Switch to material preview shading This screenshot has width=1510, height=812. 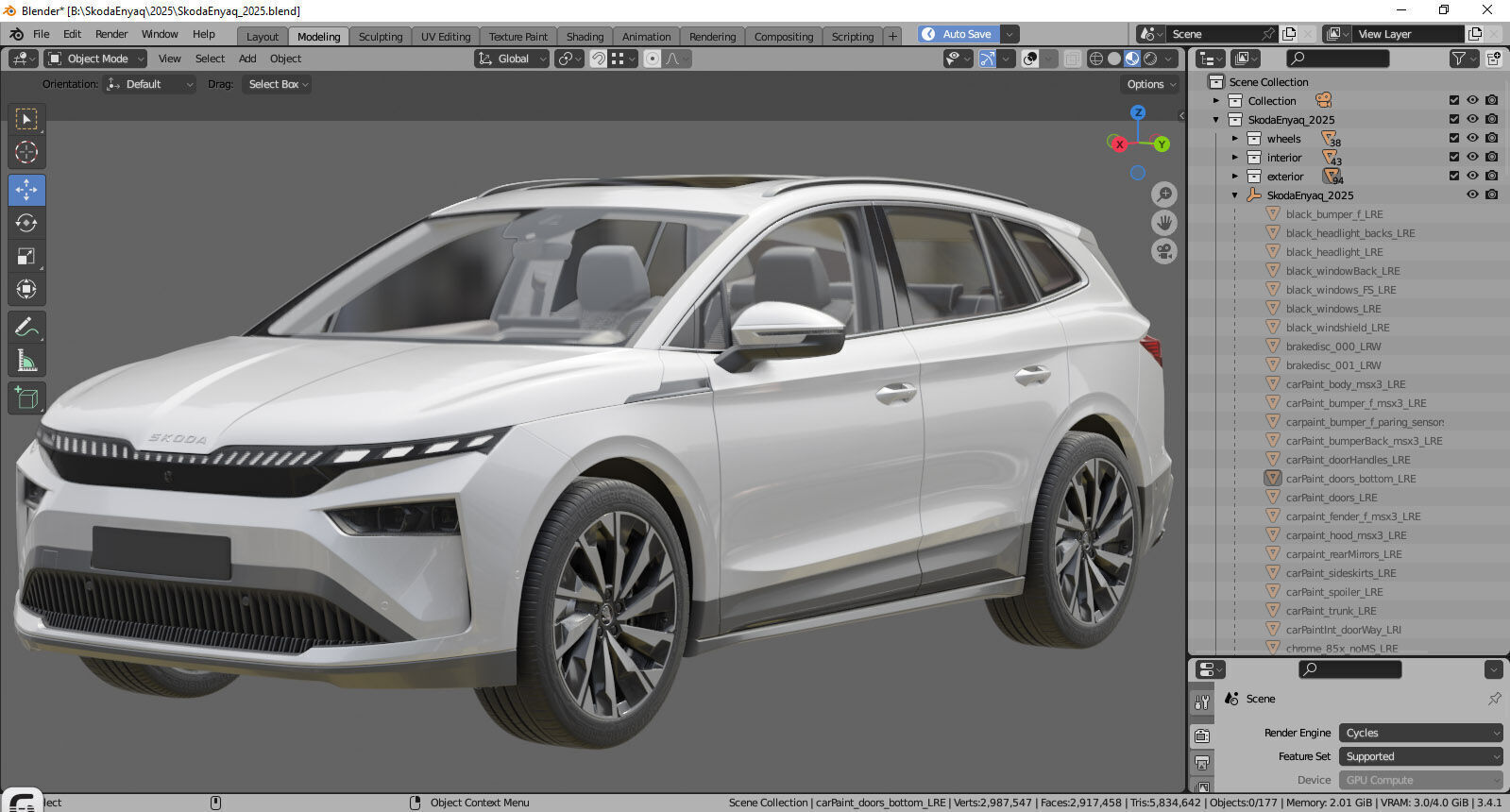1132,59
